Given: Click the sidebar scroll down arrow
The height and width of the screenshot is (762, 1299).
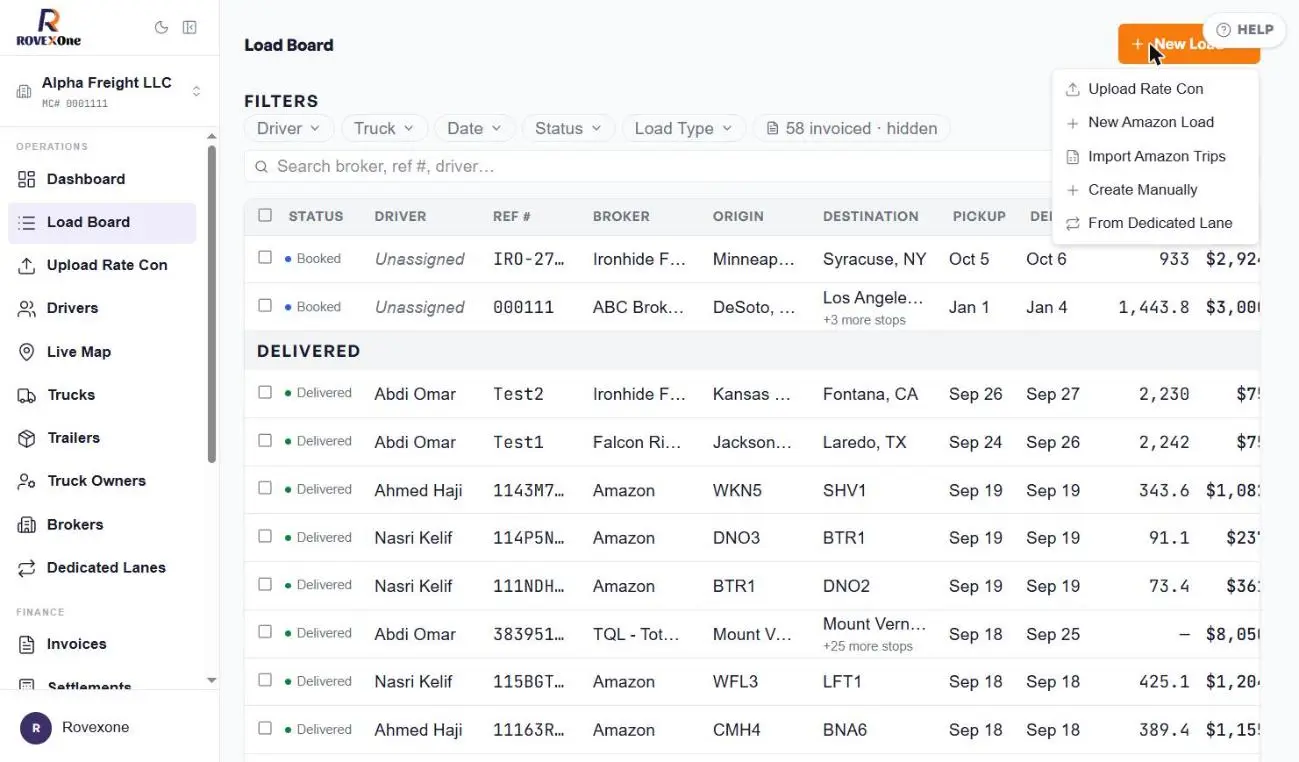Looking at the screenshot, I should (211, 680).
